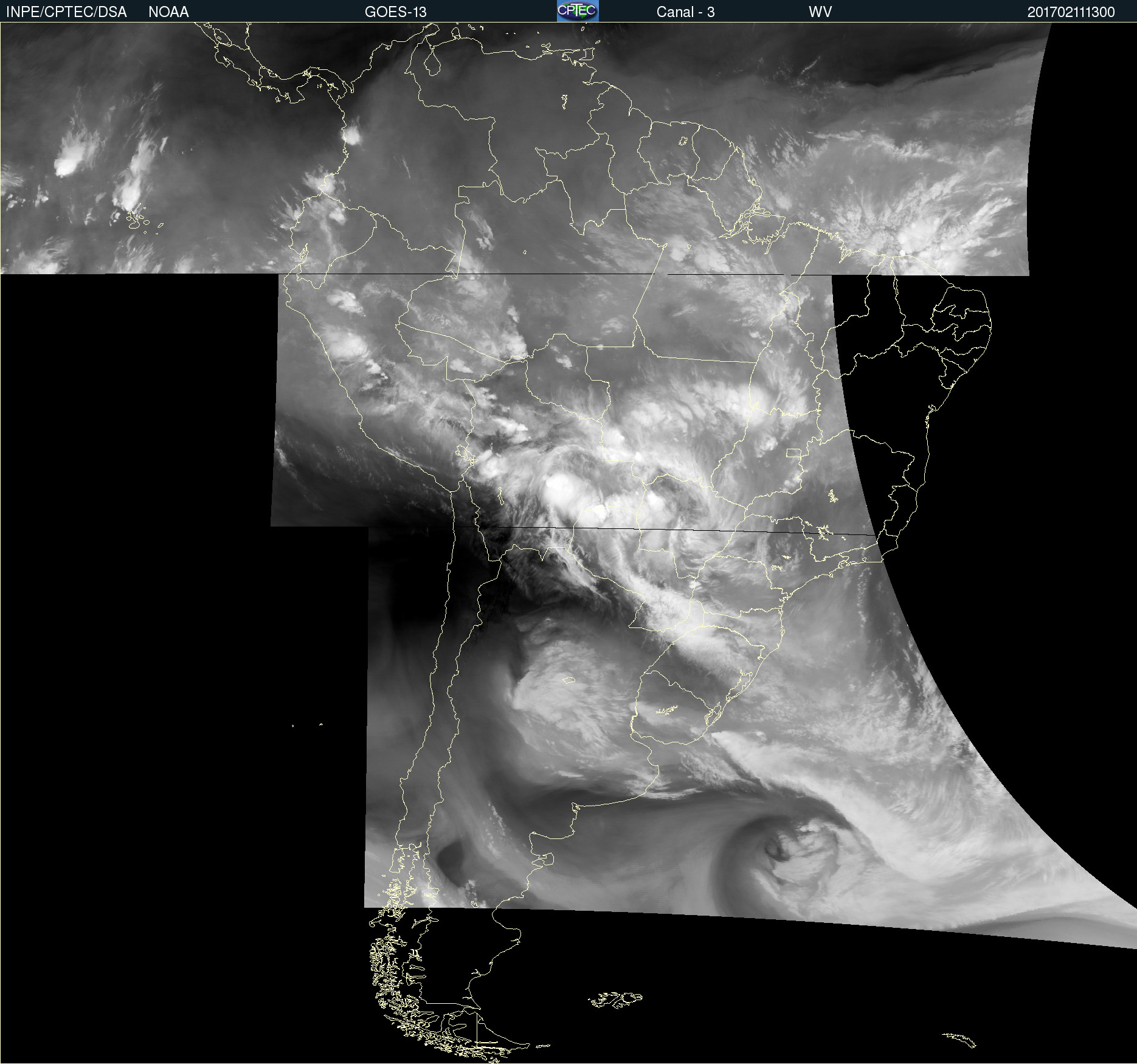
Task: Select the Distrito Federal rectangle in Brazil
Action: (793, 453)
